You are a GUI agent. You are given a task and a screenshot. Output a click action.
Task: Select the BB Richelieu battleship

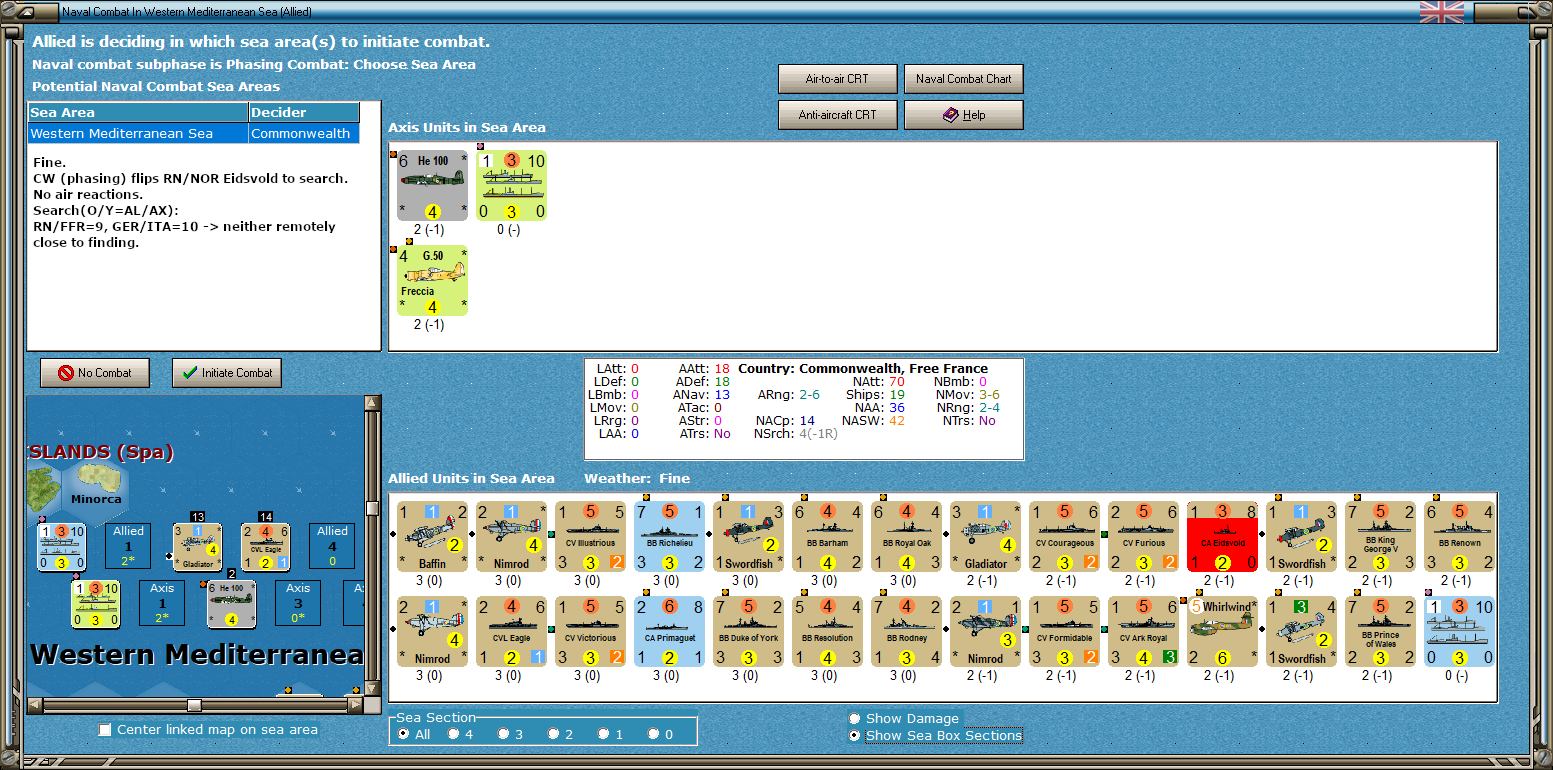669,536
